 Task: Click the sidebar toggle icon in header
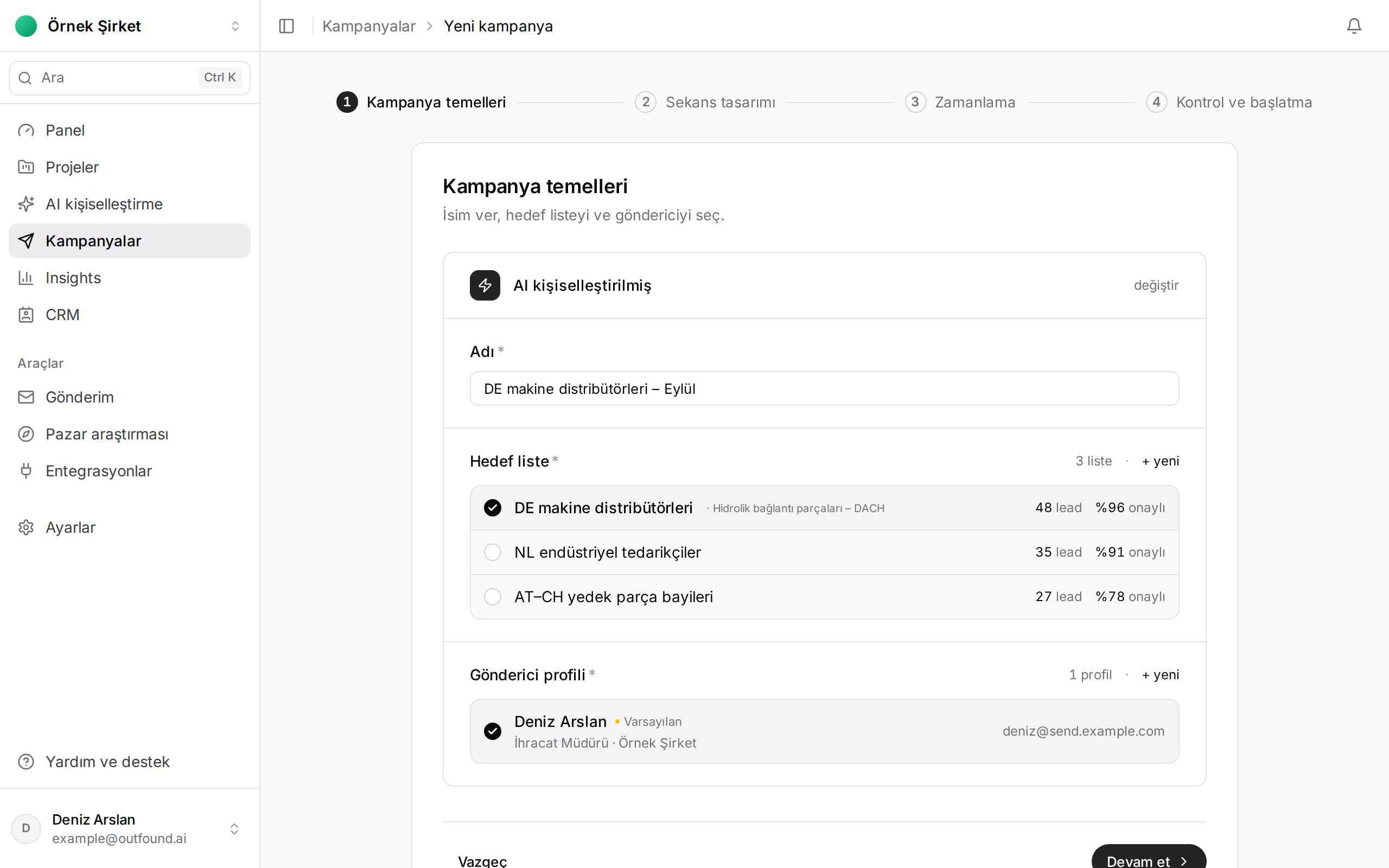(286, 26)
